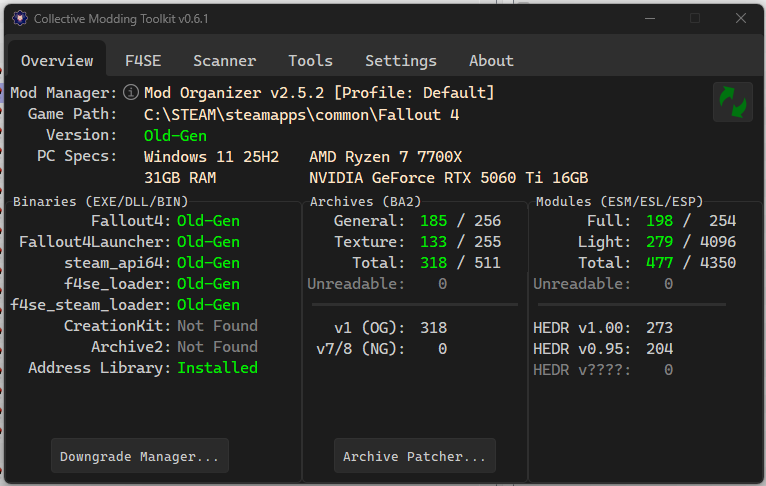Go to the Settings tab

(401, 61)
